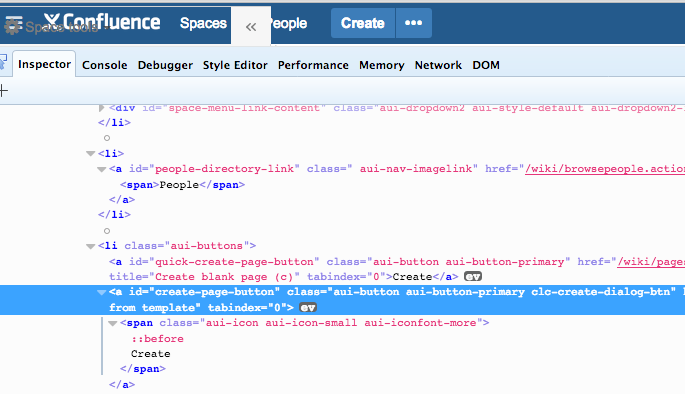Open the Style Editor tab
685x394 pixels.
pos(235,65)
